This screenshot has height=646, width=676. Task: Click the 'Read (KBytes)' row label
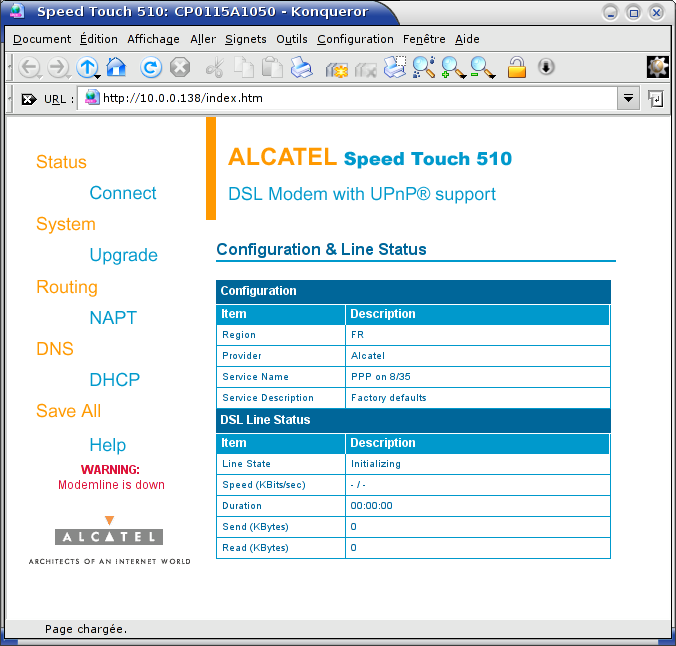click(x=255, y=548)
